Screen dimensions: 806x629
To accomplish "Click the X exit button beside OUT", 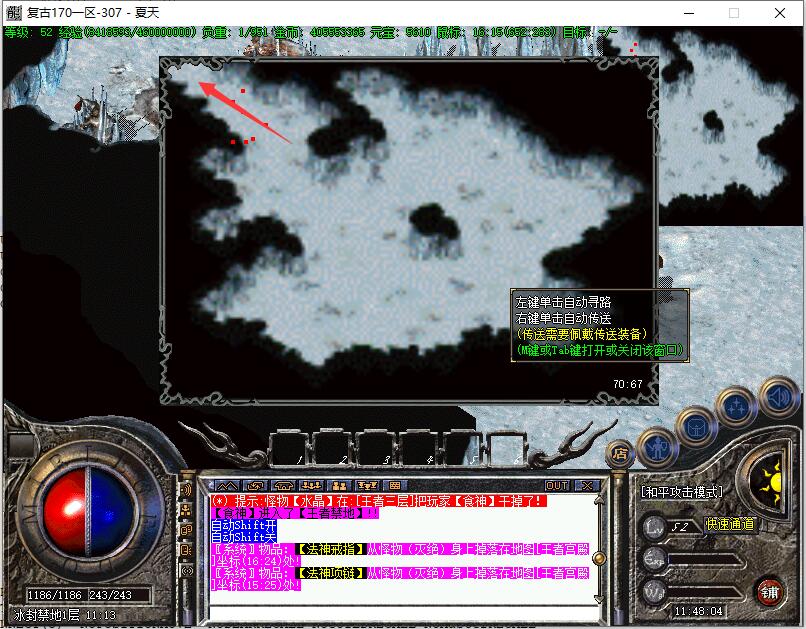I will [x=587, y=486].
